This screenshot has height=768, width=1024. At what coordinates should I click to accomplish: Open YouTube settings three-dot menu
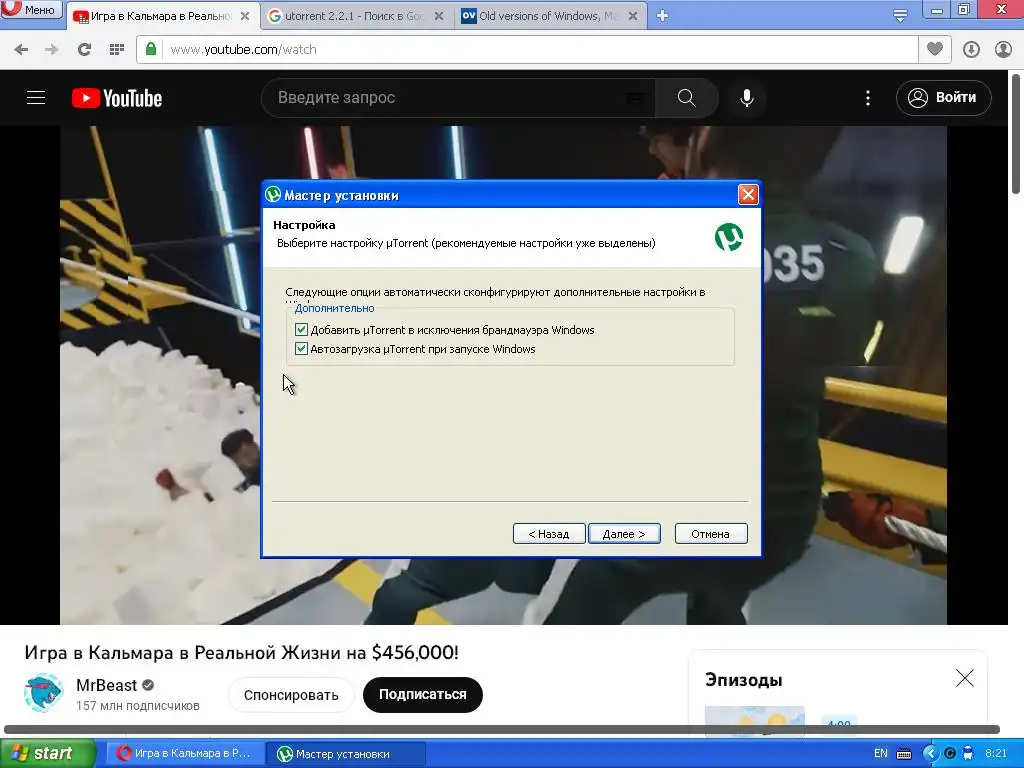(x=868, y=98)
